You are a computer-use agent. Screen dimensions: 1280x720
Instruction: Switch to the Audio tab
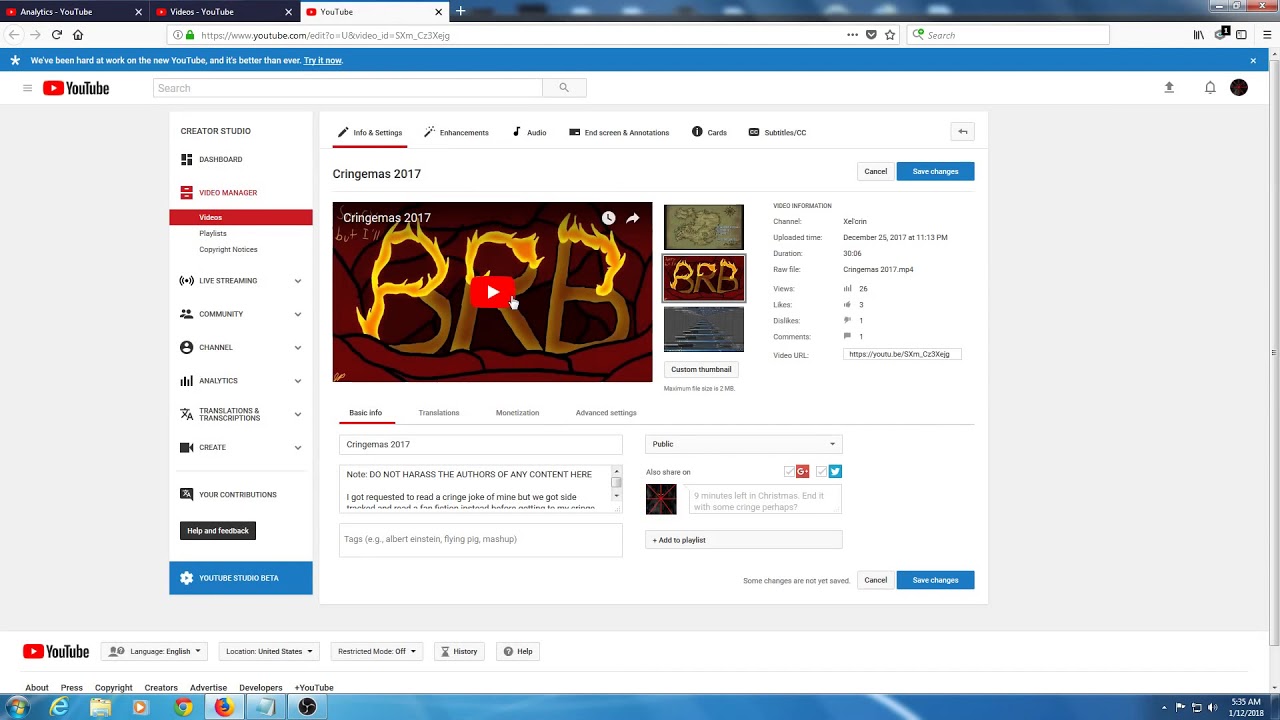coord(529,132)
